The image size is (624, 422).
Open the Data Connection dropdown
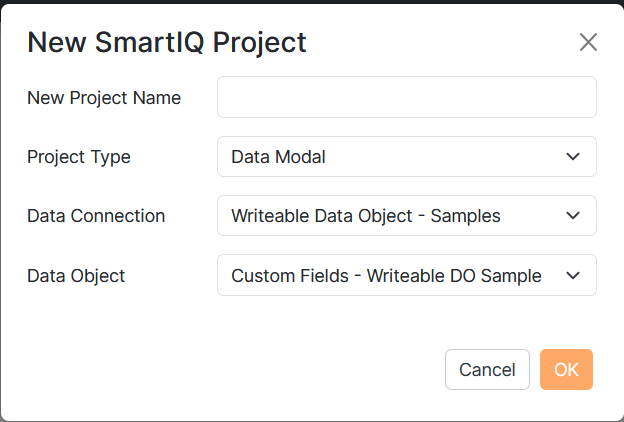point(406,216)
